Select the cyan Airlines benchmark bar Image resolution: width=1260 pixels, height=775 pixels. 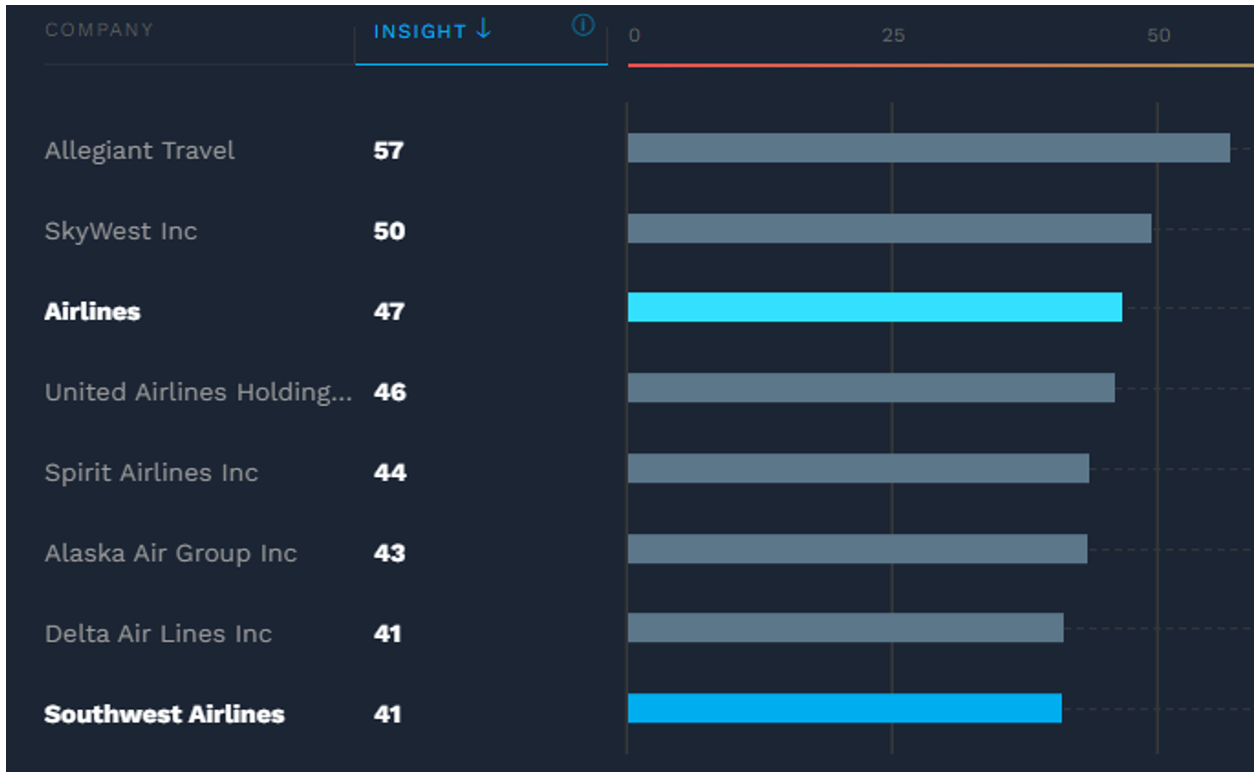click(874, 307)
